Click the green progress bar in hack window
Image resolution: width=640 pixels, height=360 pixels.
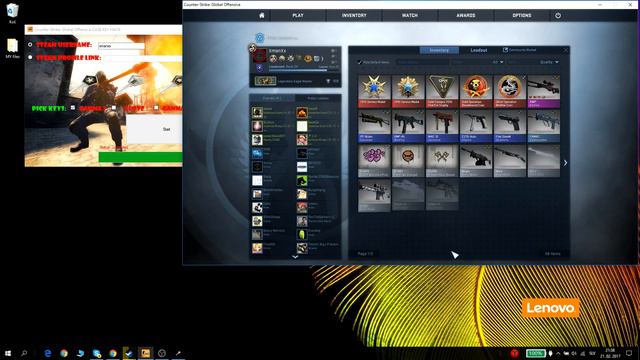pos(140,157)
